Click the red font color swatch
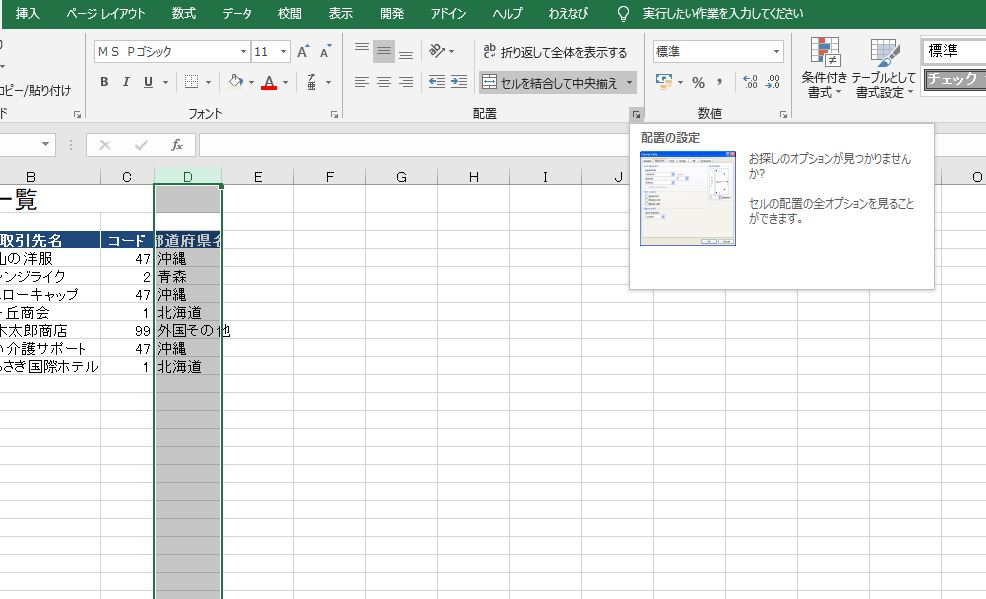The height and width of the screenshot is (599, 986). (x=269, y=86)
